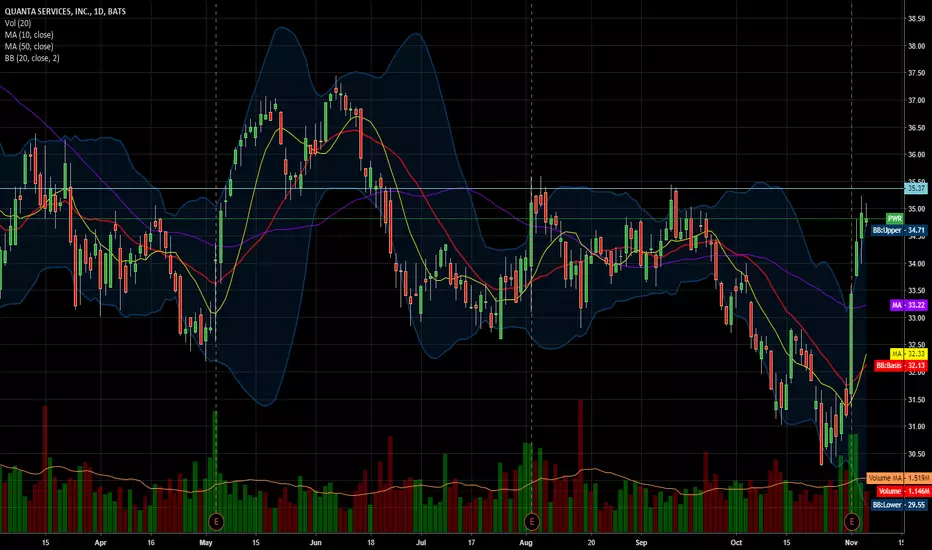Open the May earnings 'E' marker
Image resolution: width=932 pixels, height=550 pixels.
coord(216,522)
